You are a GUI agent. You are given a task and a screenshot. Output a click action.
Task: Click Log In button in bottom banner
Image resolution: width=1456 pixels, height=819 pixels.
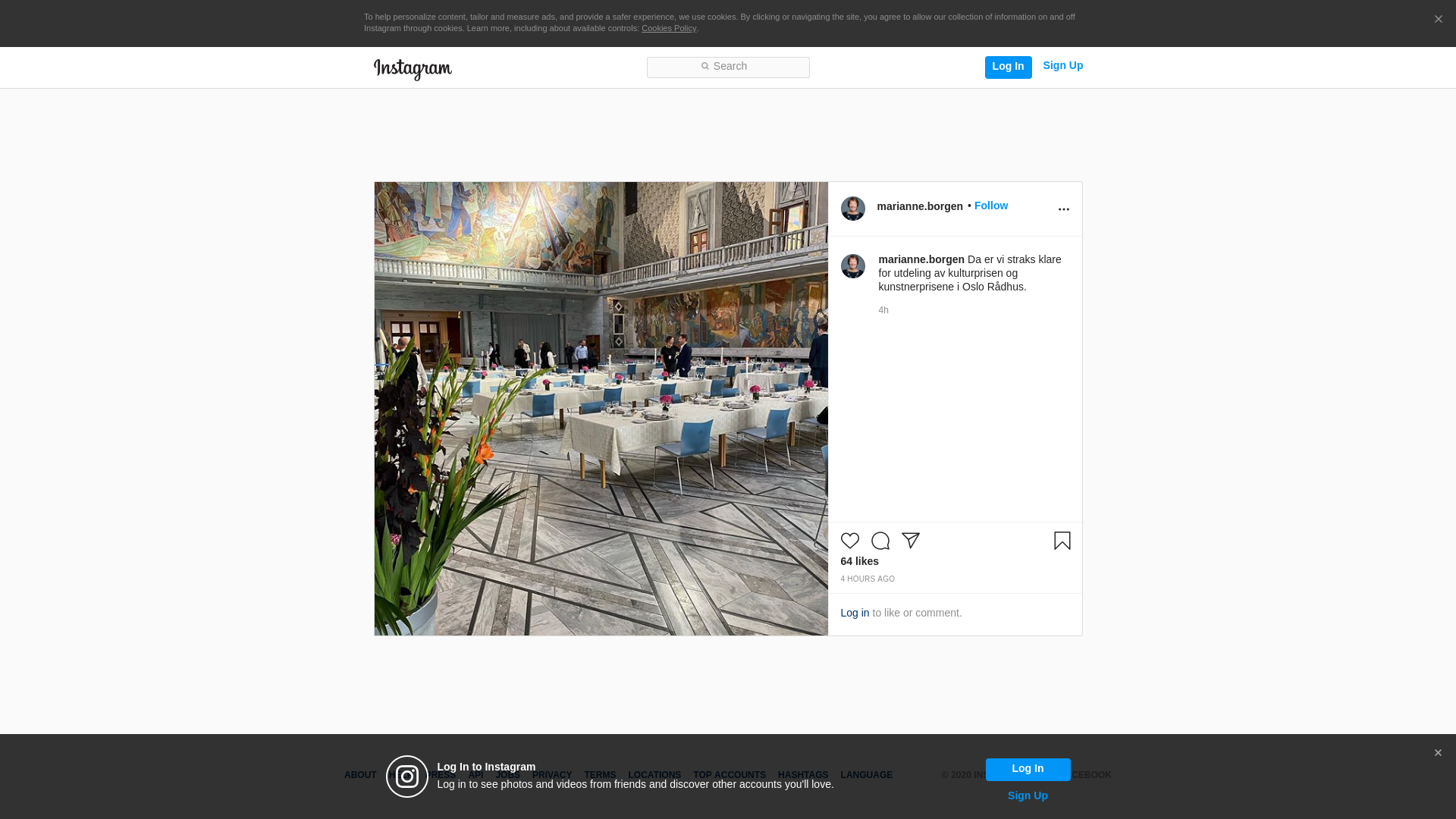coord(1028,770)
